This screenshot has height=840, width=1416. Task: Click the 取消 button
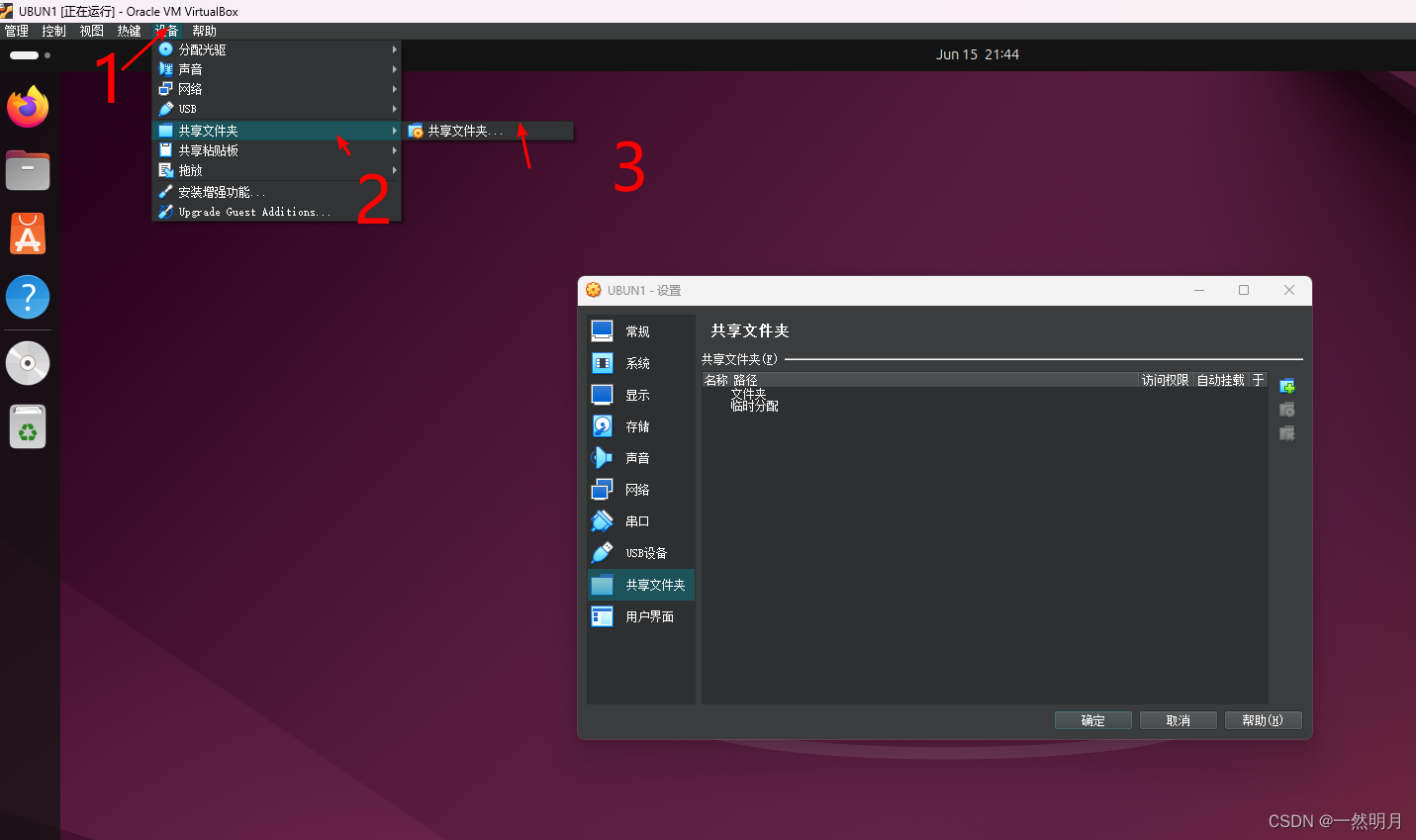[x=1179, y=720]
